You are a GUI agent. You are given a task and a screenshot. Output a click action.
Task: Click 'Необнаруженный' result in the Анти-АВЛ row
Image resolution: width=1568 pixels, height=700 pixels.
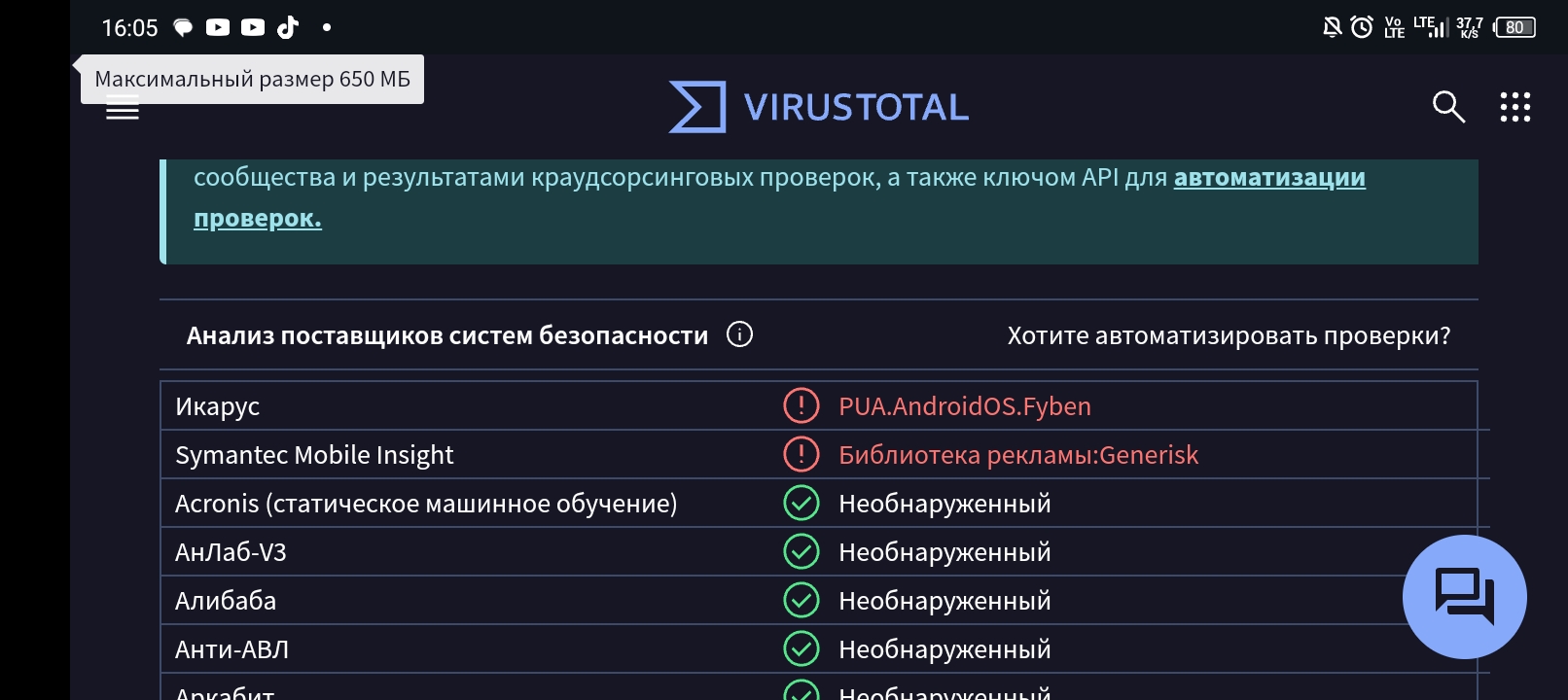944,649
